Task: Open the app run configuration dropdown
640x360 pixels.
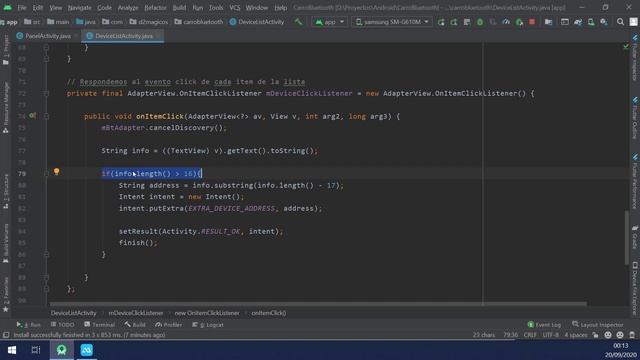Action: (x=329, y=22)
